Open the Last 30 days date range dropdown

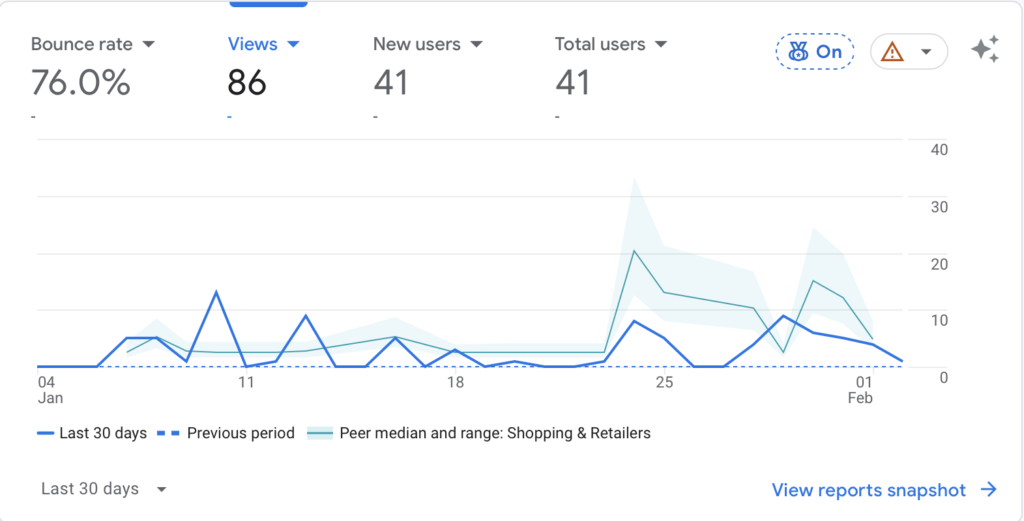point(104,489)
